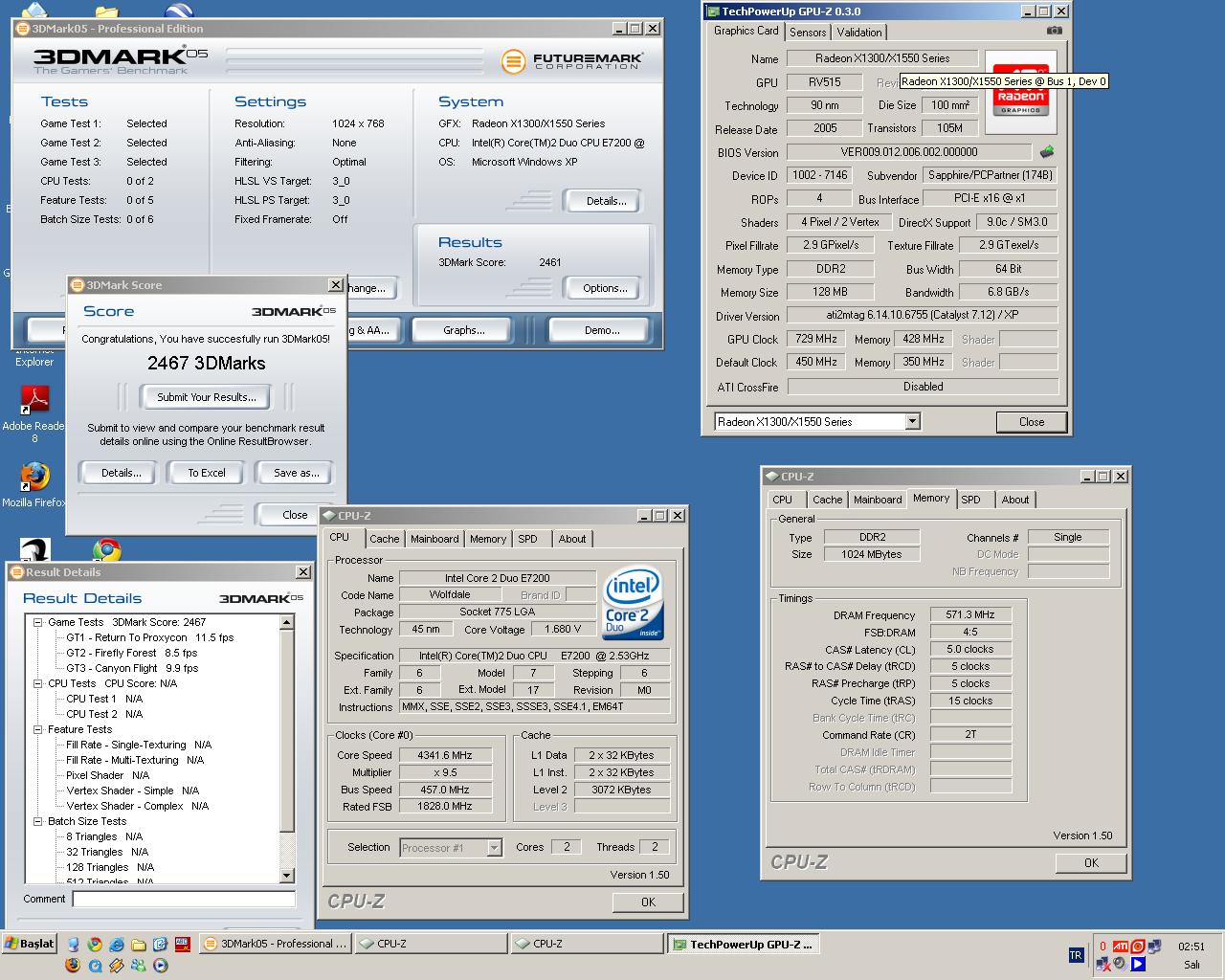Click the GPU Clock 729 MHz value
1225x980 pixels.
point(816,339)
